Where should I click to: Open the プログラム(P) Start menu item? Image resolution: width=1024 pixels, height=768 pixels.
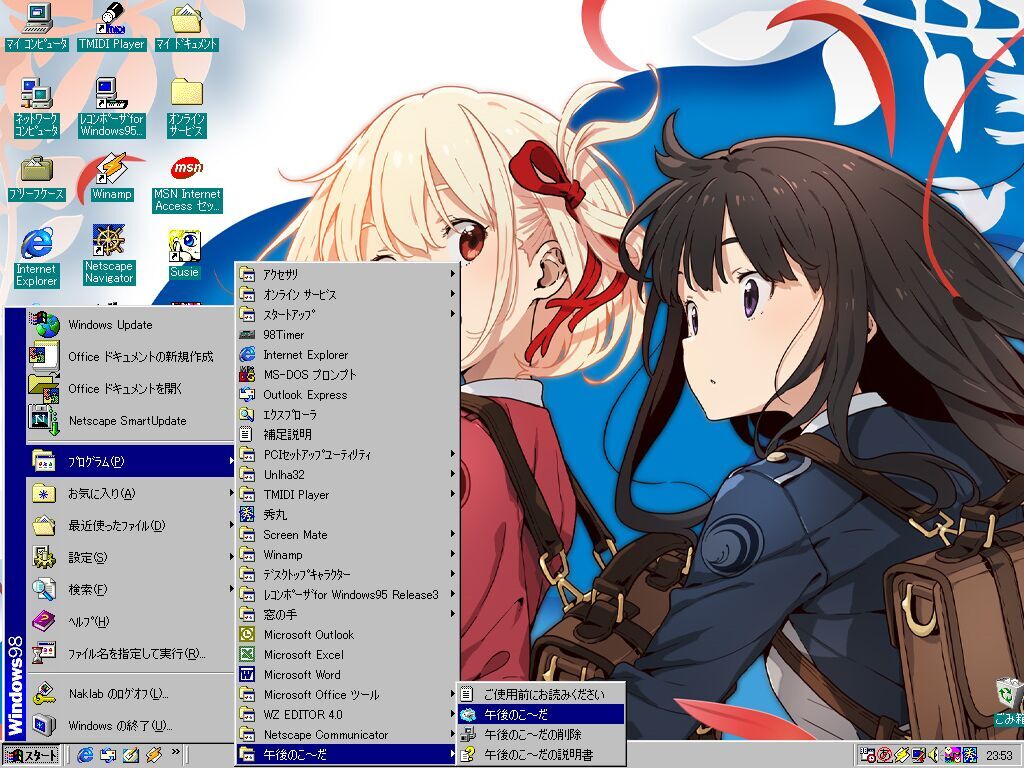pos(131,462)
